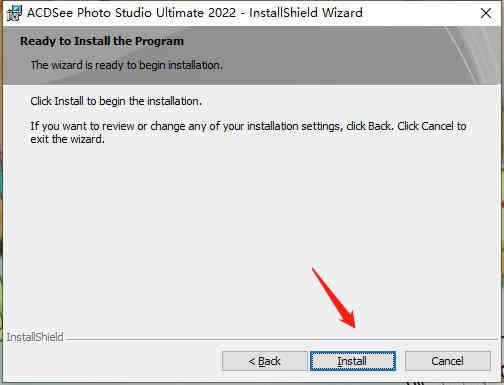Click the empty title bar area before close
The height and width of the screenshot is (385, 504).
tap(420, 13)
